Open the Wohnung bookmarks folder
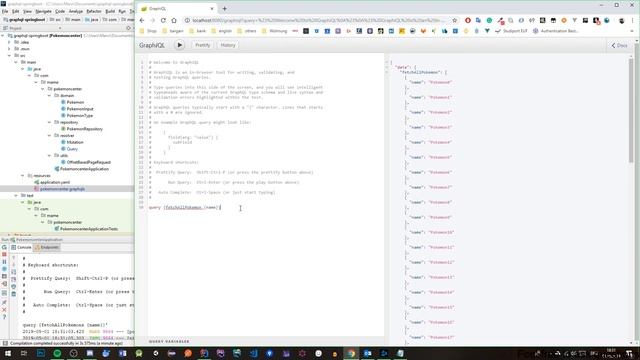This screenshot has height=360, width=640. tap(275, 31)
